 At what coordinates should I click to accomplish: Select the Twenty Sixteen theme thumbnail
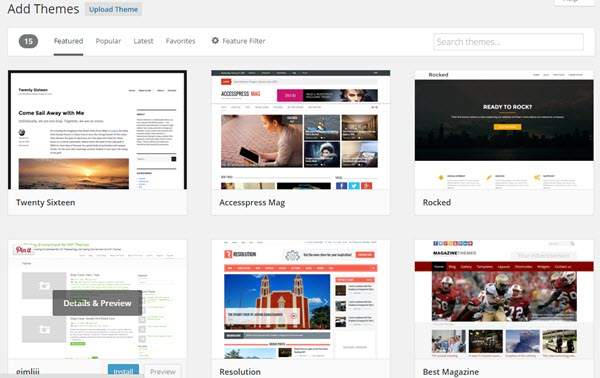point(98,130)
